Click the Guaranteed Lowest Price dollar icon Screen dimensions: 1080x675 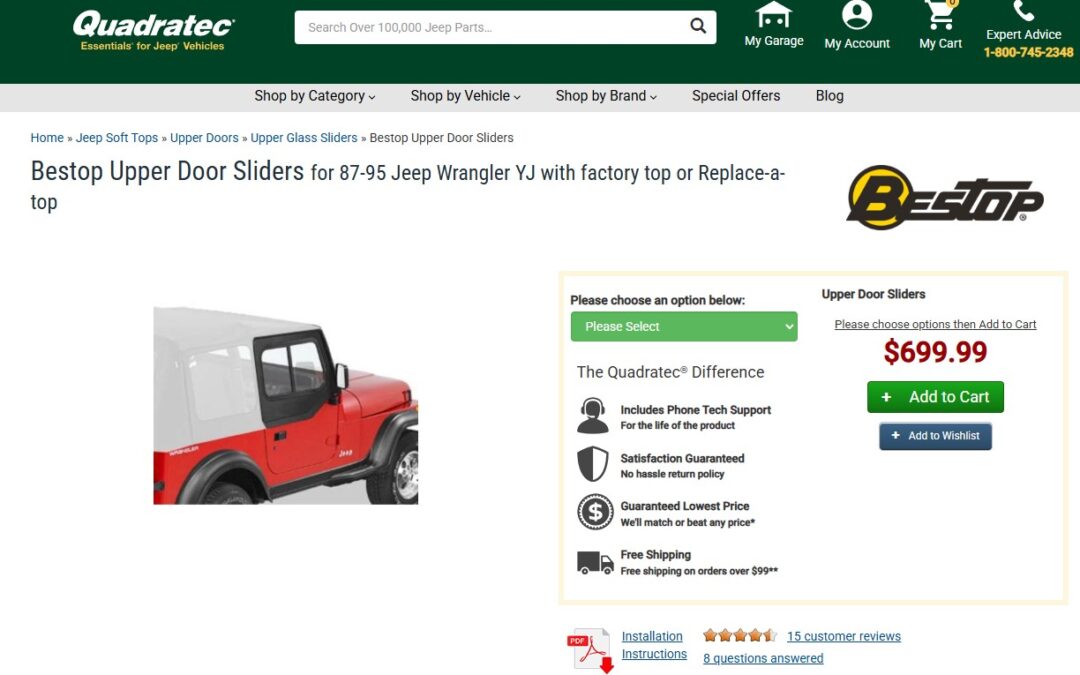(x=595, y=512)
